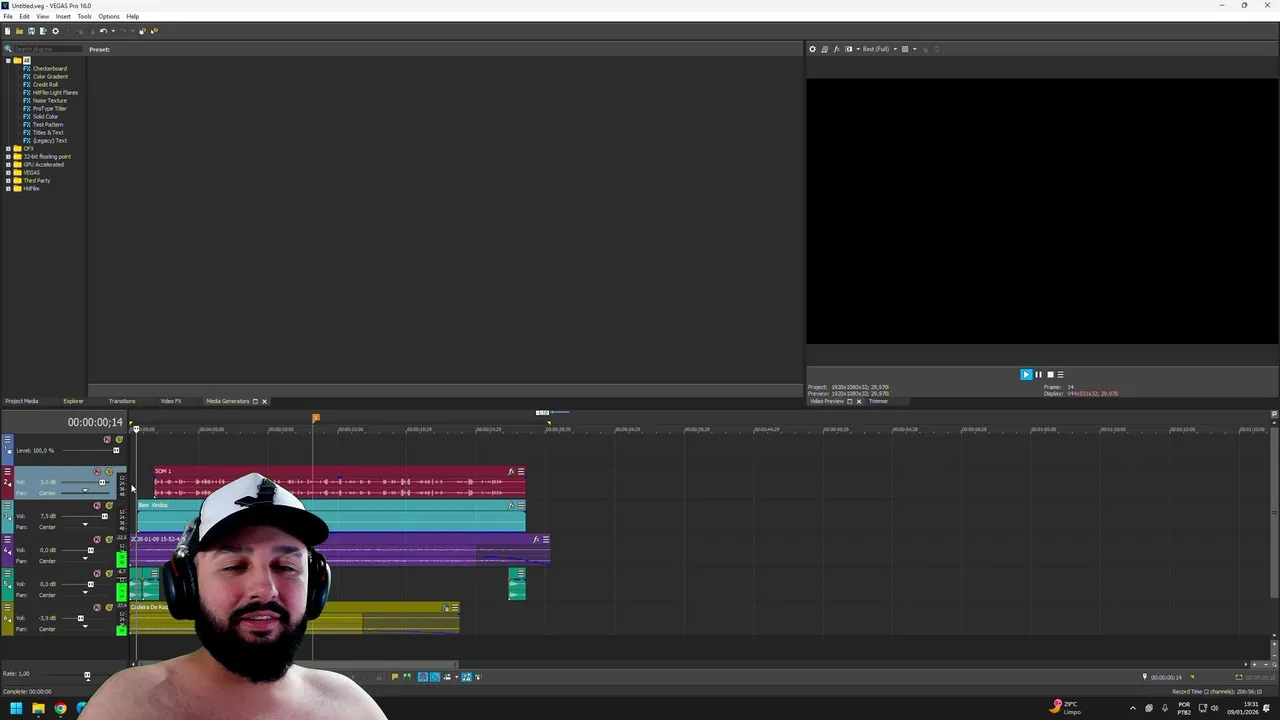1280x720 pixels.
Task: Collapse the All folder in generators tree
Action: [x=8, y=61]
